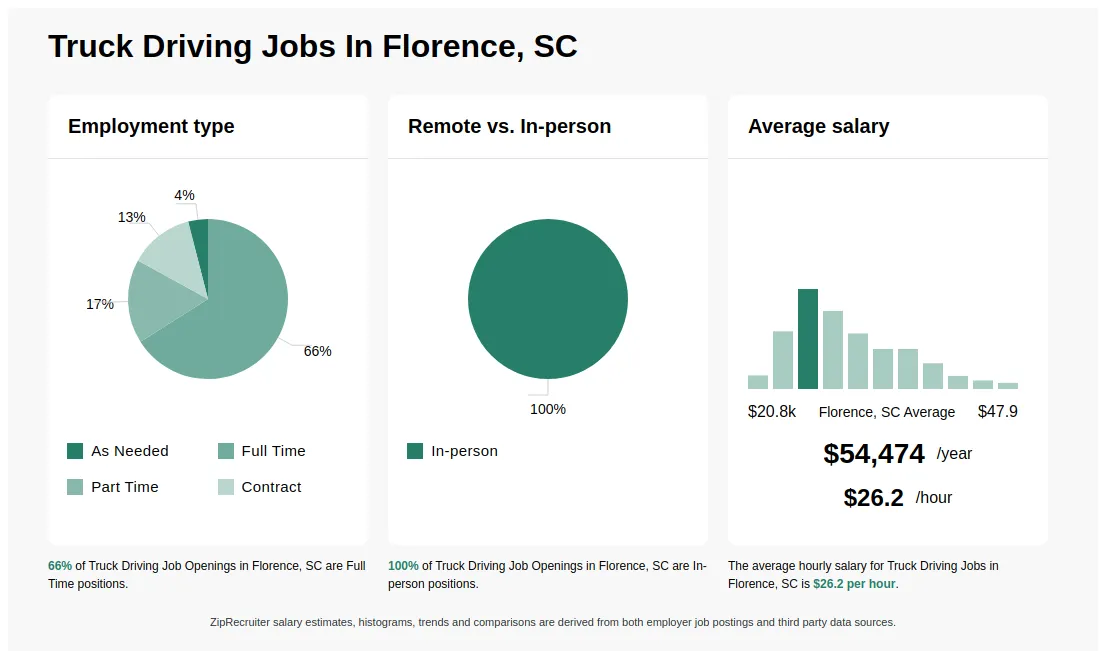Viewport: 1100px width, 651px height.
Task: Click the $54,474 per year salary figure
Action: coord(874,454)
